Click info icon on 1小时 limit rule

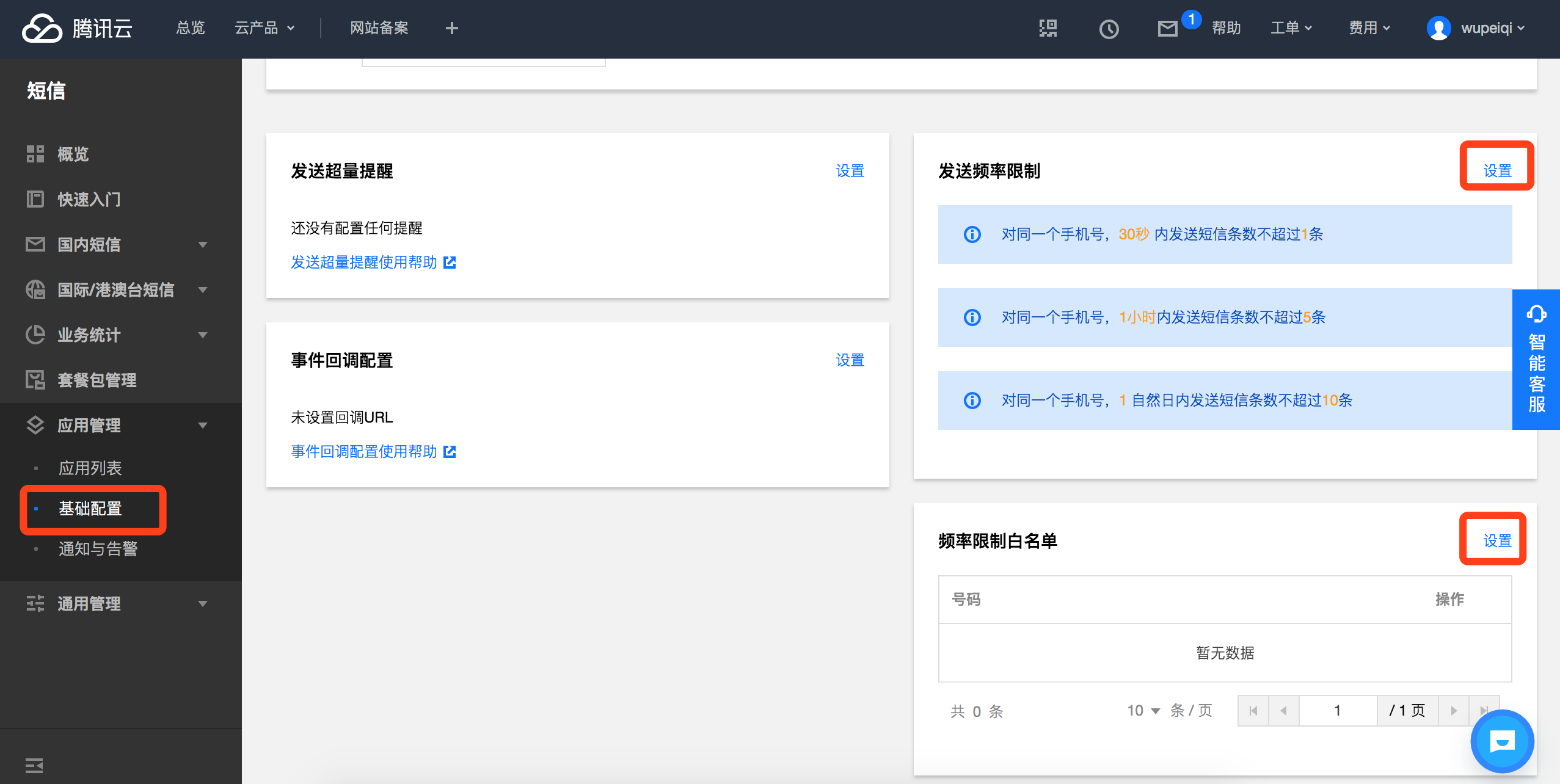972,318
